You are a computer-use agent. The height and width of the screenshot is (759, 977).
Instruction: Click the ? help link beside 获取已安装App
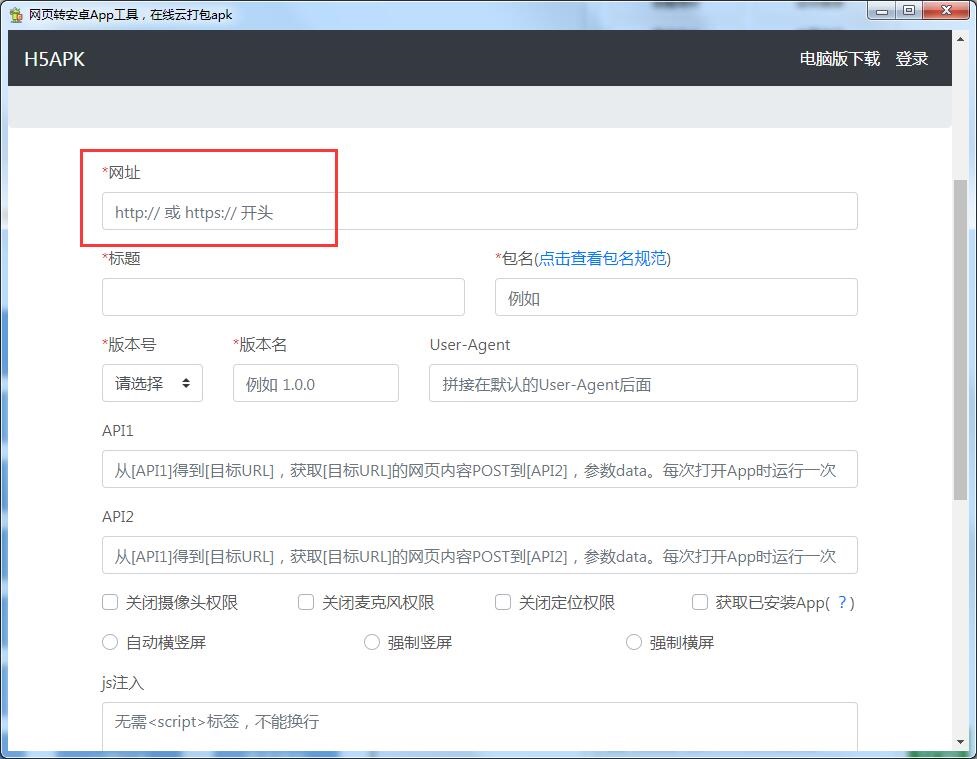point(843,602)
